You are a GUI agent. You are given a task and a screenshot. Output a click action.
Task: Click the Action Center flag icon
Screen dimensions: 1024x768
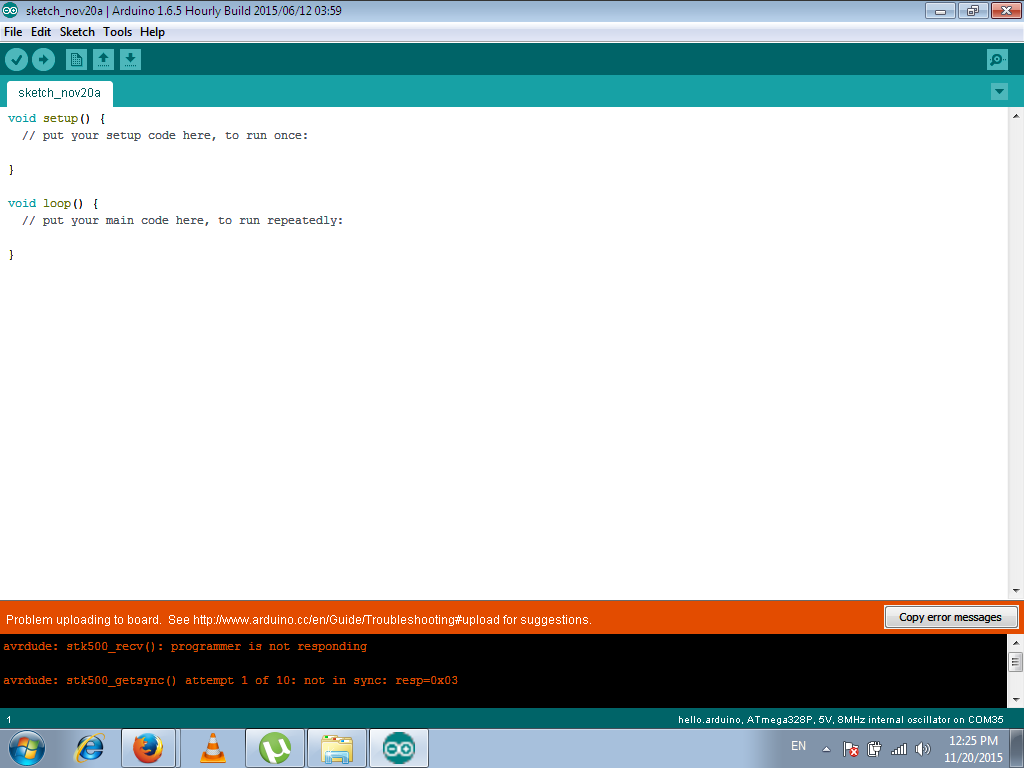click(850, 749)
